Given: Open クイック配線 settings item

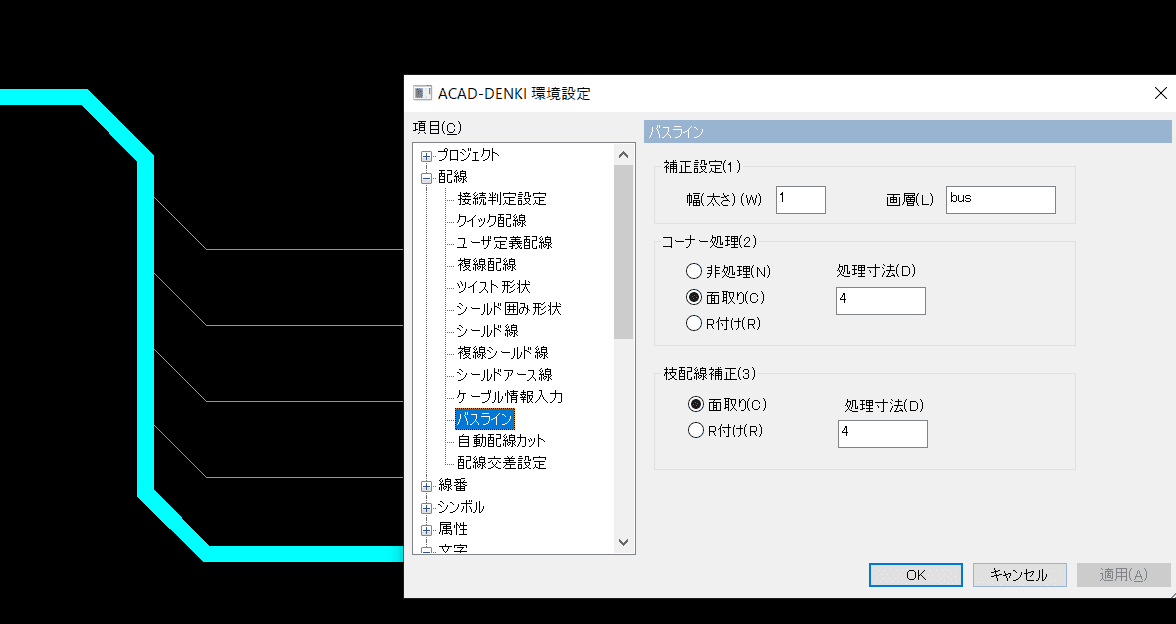Looking at the screenshot, I should click(x=491, y=220).
